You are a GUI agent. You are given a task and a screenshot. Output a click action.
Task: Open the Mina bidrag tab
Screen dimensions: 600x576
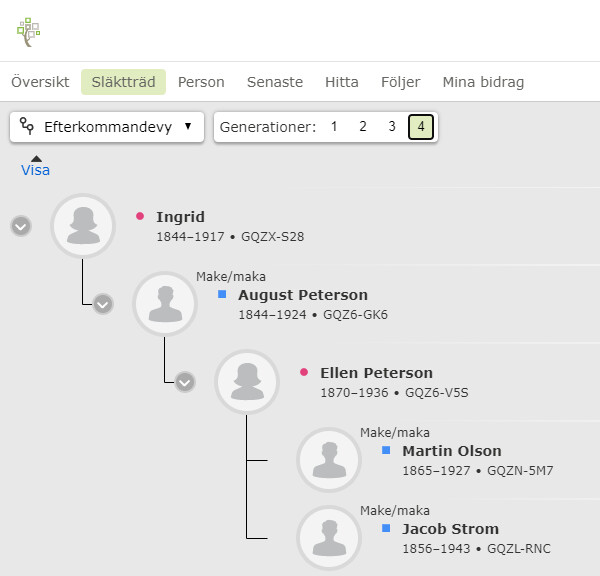(483, 82)
